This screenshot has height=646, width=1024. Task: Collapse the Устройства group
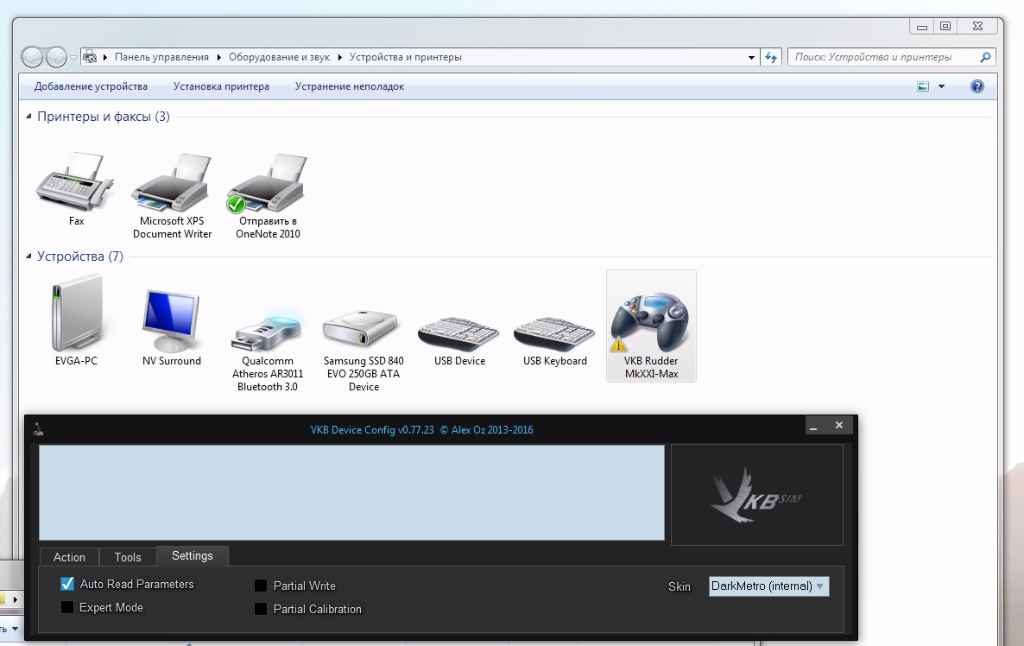[x=28, y=257]
